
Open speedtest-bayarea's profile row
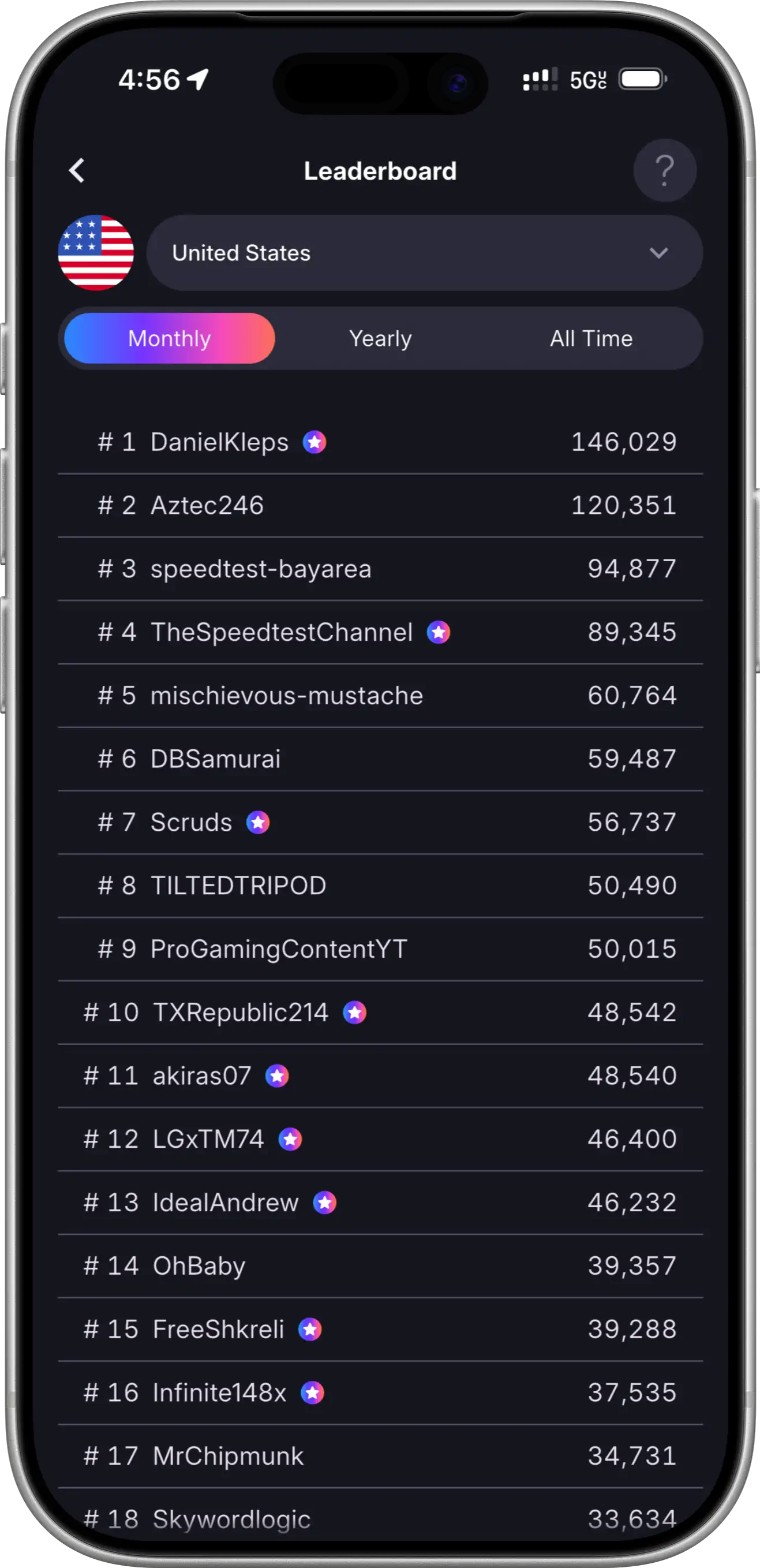tap(380, 569)
